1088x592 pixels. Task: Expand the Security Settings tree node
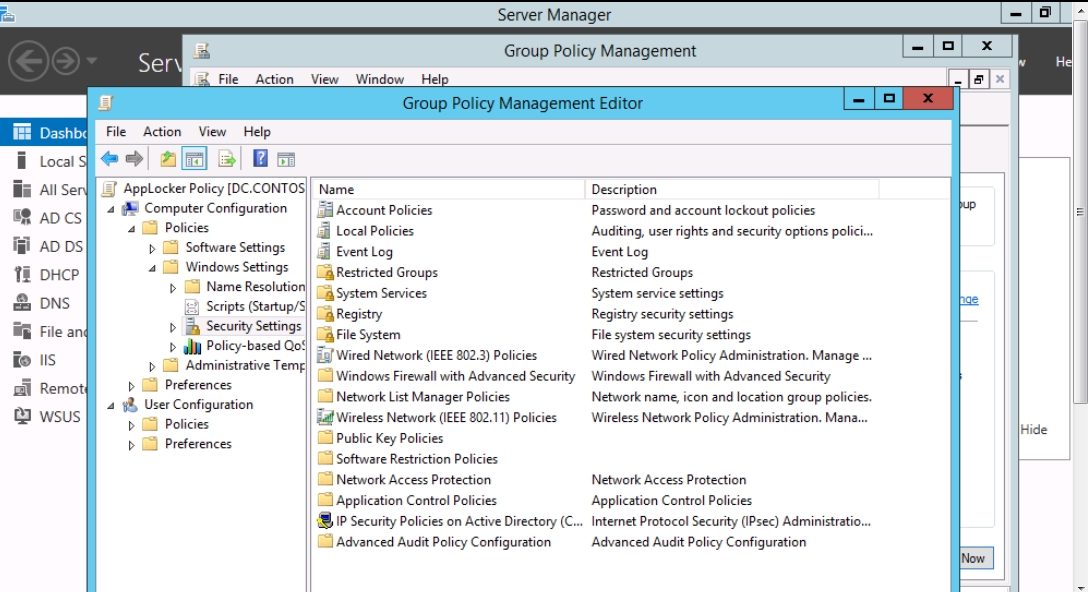[173, 326]
